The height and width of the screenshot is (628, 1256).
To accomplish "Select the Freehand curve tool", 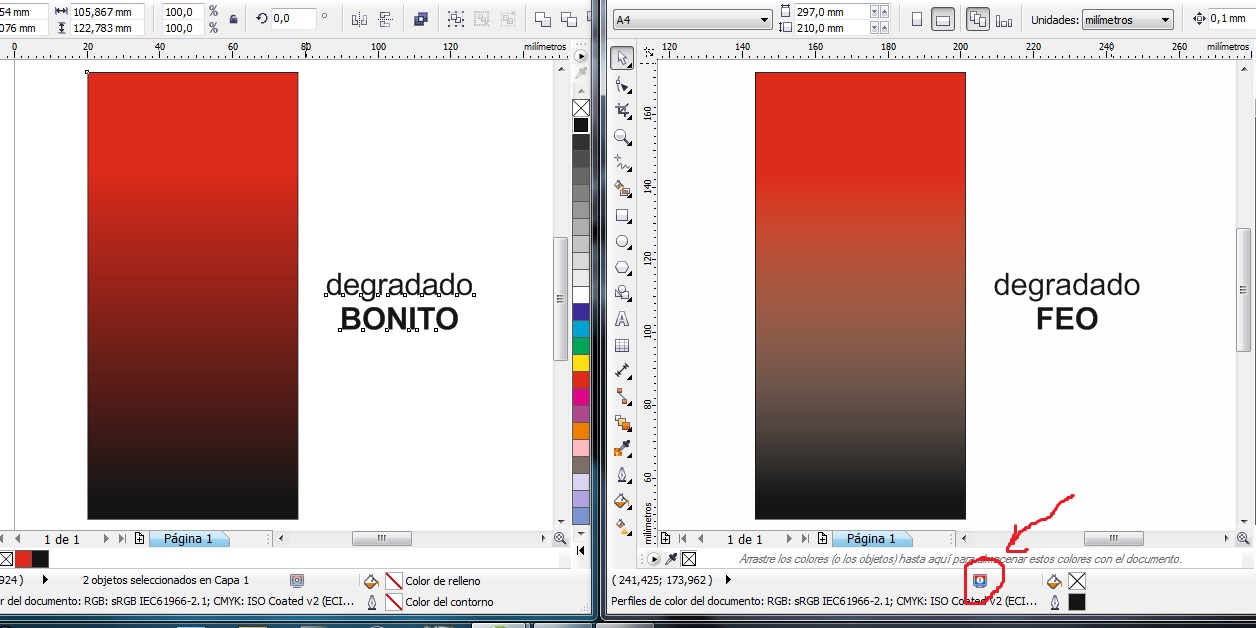I will click(x=622, y=163).
